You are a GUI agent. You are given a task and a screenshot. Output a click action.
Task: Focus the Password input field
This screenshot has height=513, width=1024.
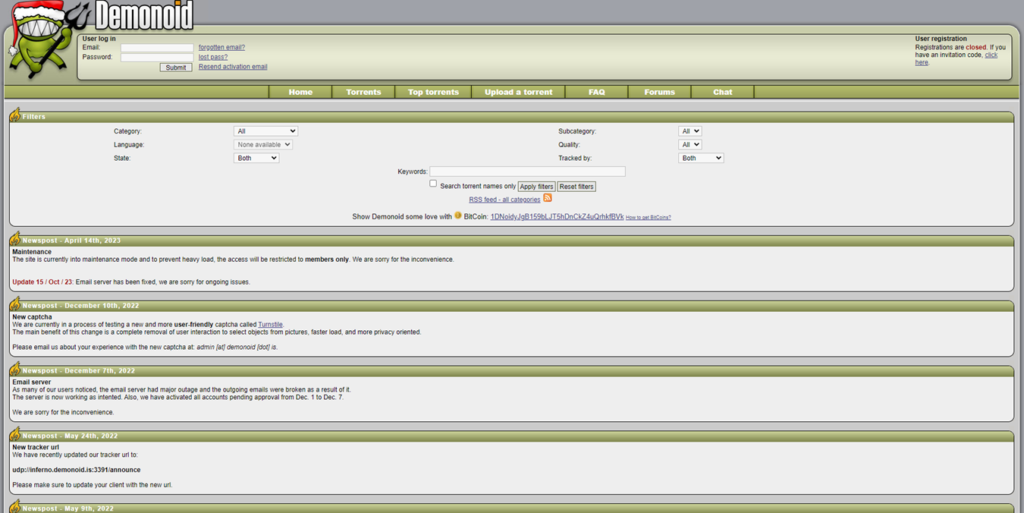click(x=157, y=57)
